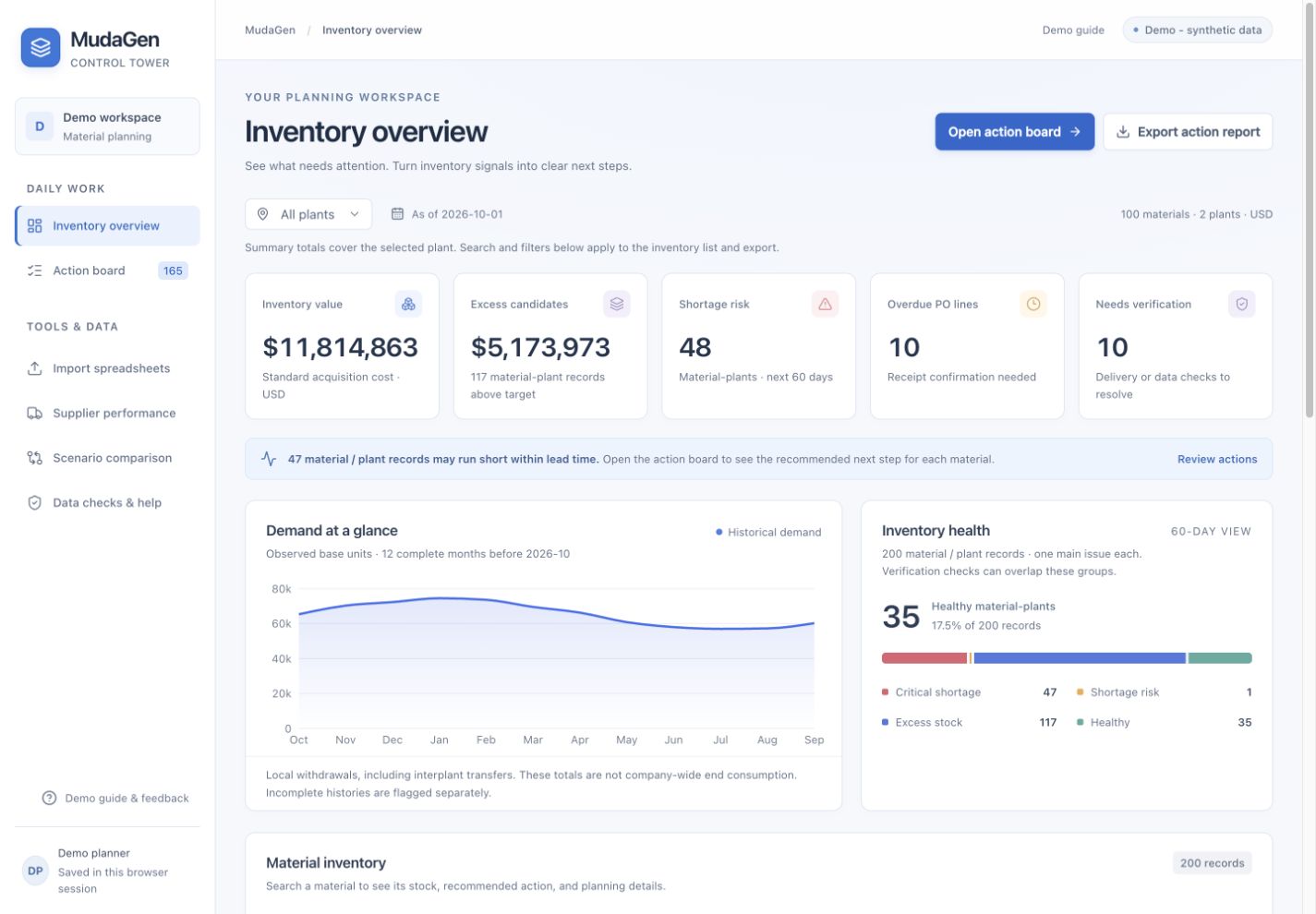
Task: Click Open action board button
Action: 1014,132
